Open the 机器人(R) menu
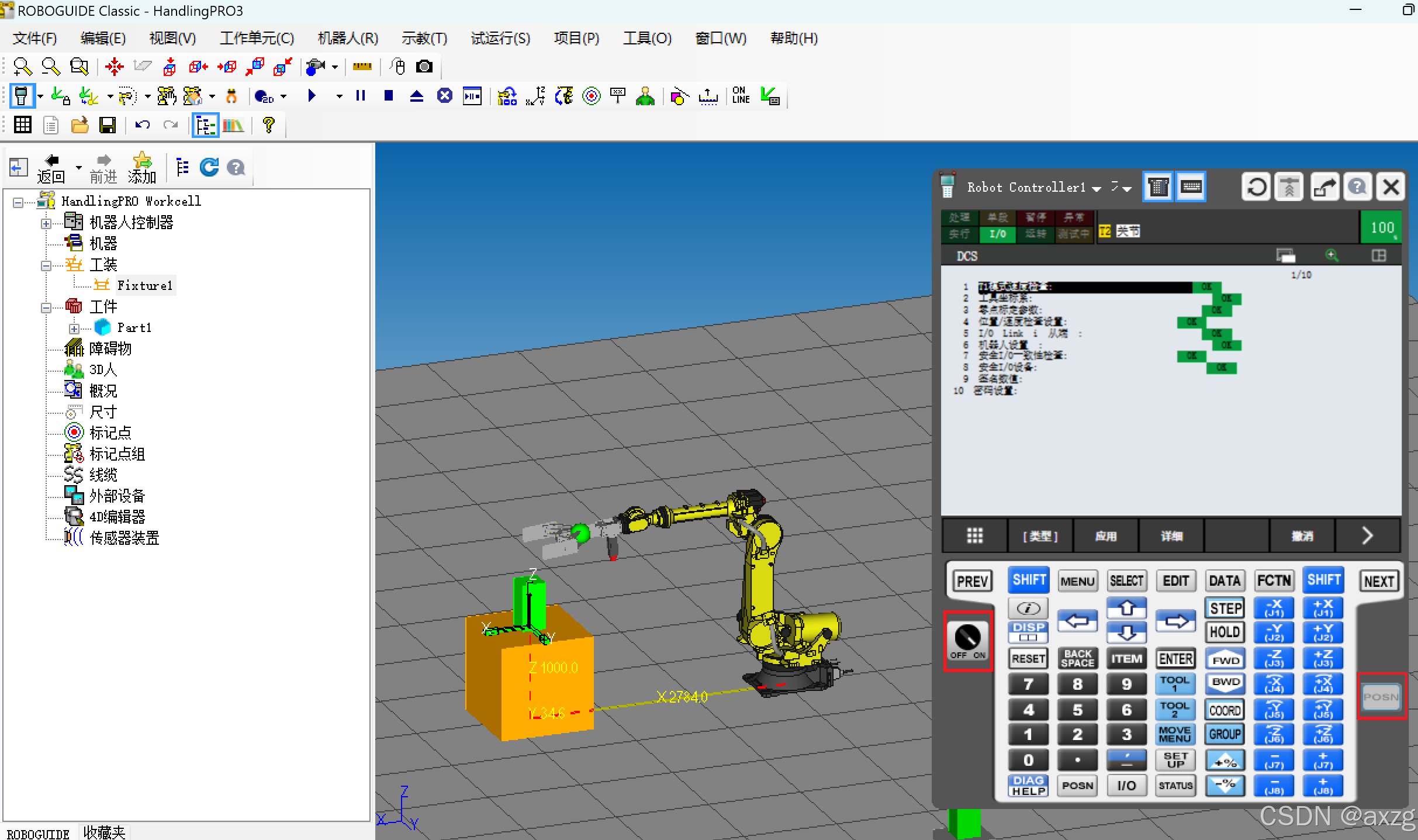The image size is (1418, 840). pyautogui.click(x=348, y=39)
